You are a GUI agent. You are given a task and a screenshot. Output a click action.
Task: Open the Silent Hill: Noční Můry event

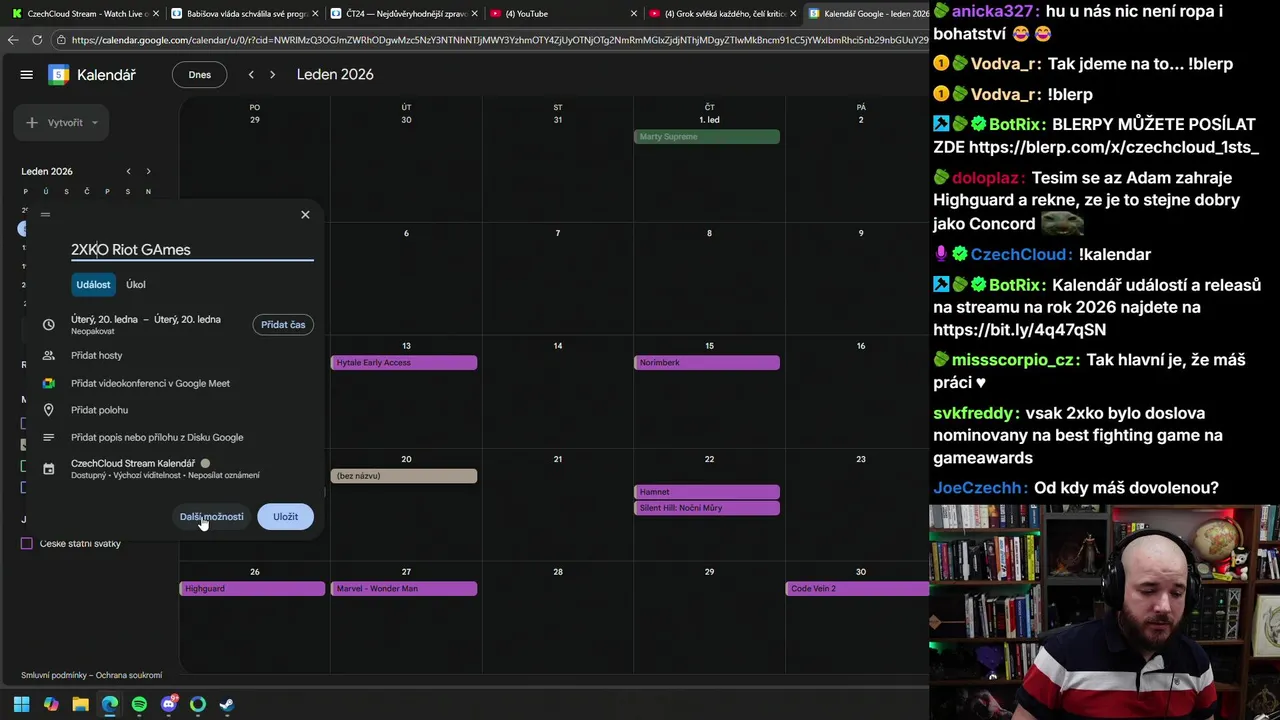[707, 508]
